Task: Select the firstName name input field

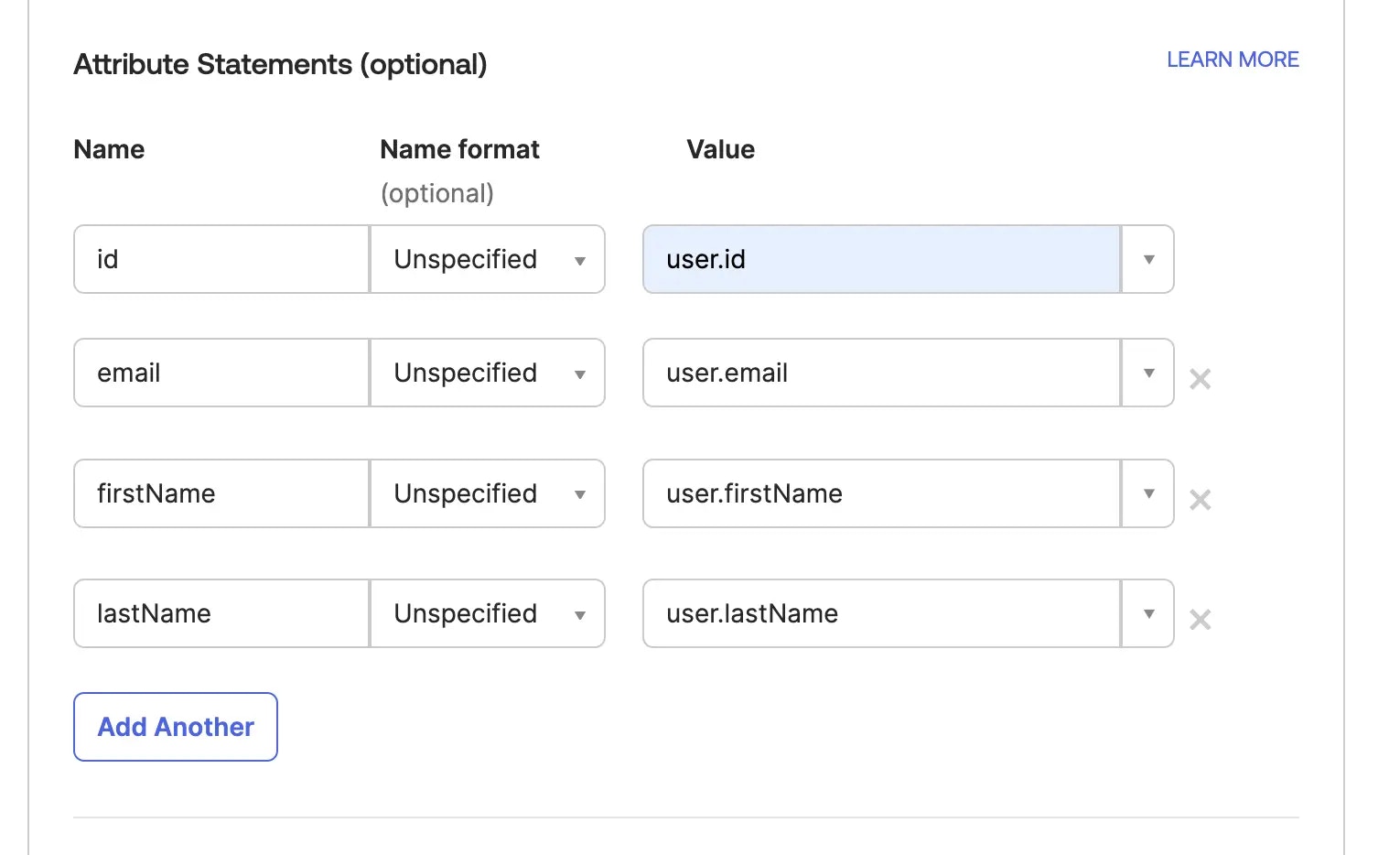Action: coord(221,493)
